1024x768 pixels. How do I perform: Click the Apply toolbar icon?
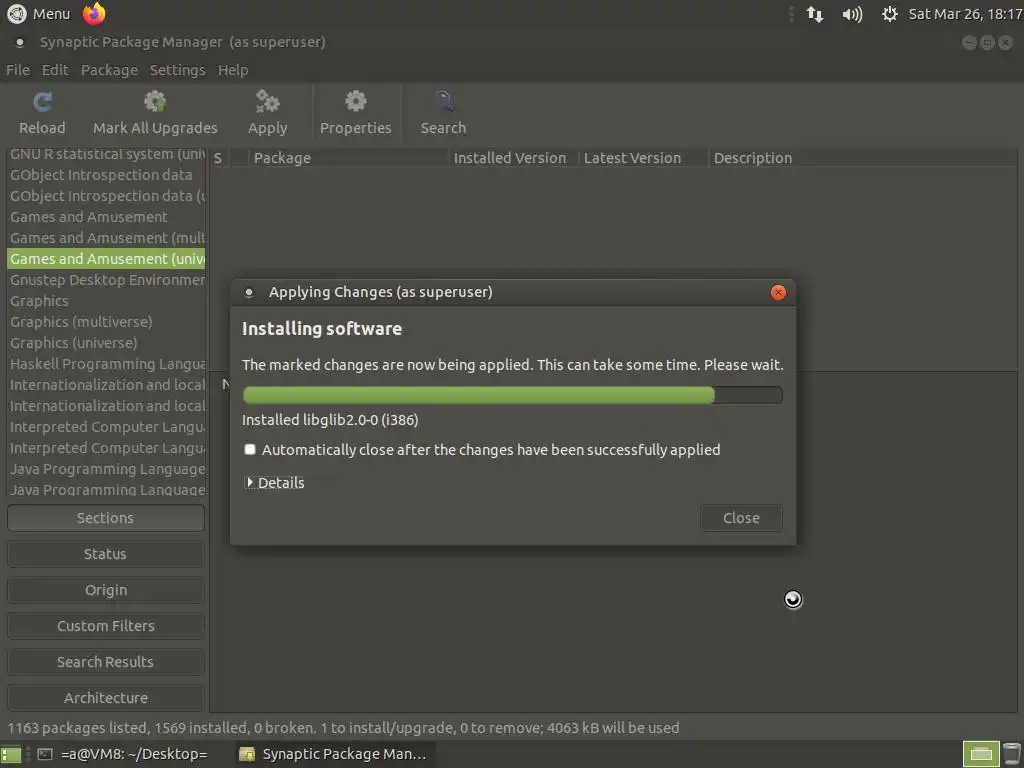tap(267, 112)
